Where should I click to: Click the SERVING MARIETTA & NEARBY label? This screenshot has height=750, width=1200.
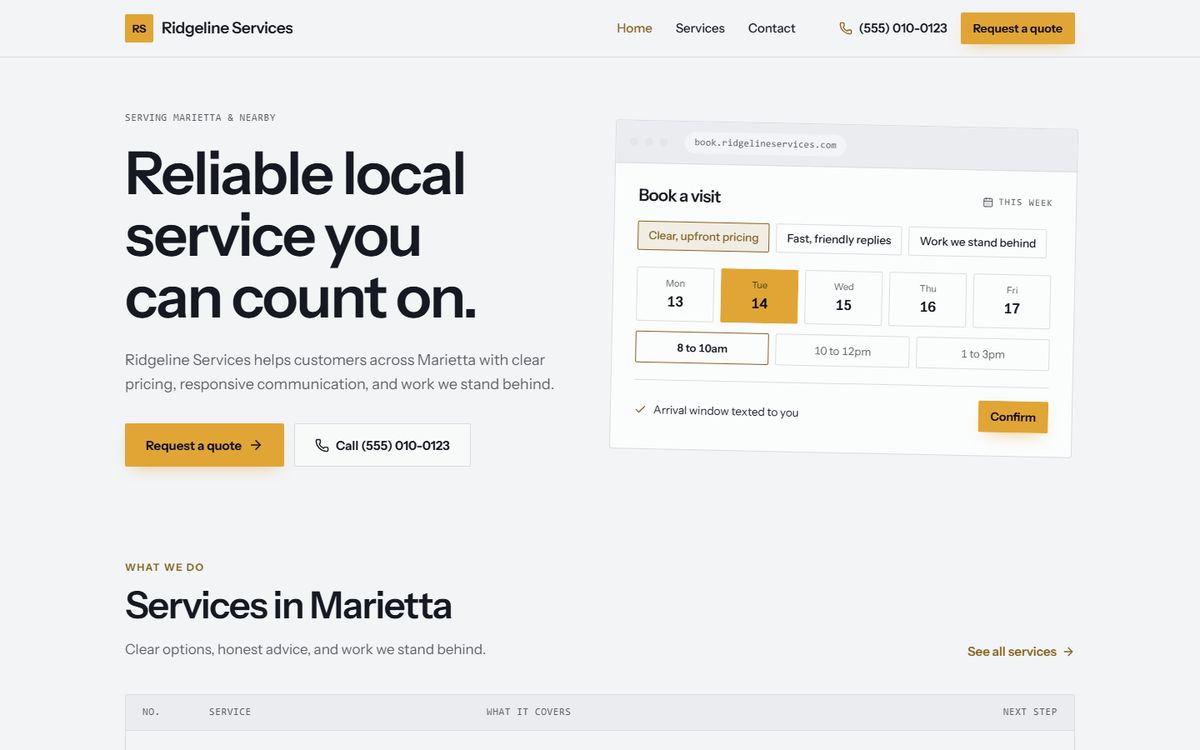[x=200, y=118]
